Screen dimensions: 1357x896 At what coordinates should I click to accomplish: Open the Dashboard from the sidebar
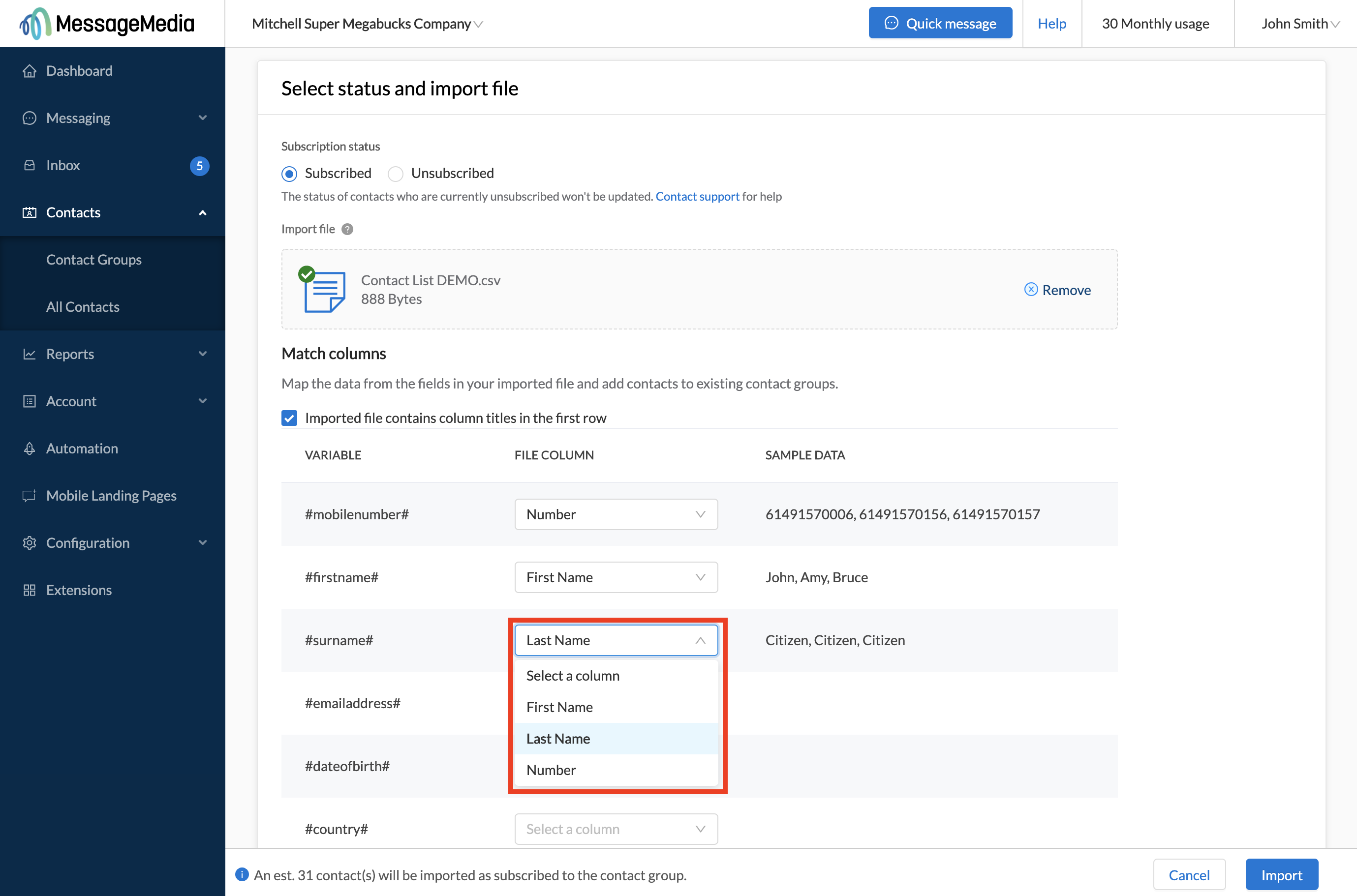(79, 70)
